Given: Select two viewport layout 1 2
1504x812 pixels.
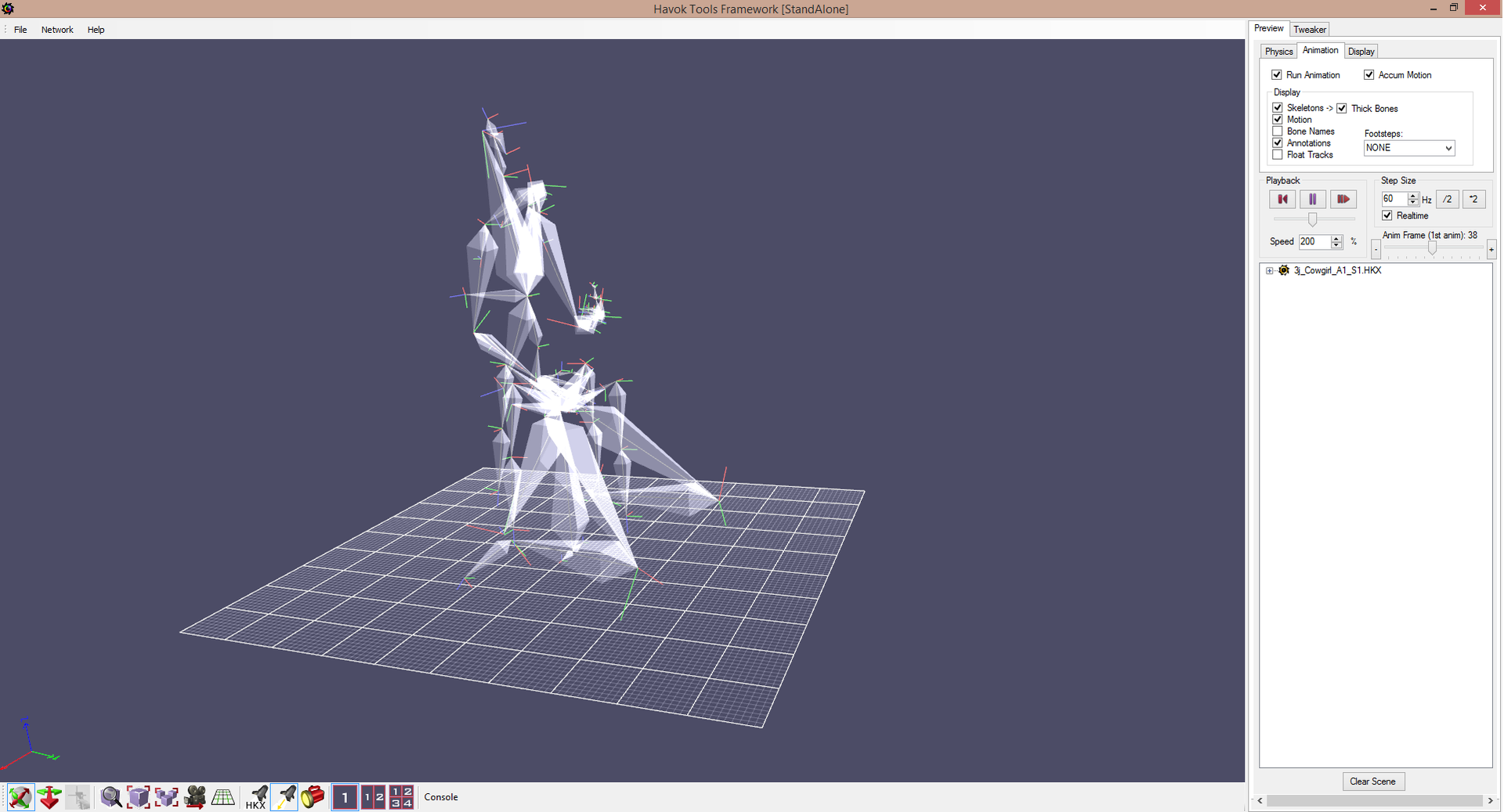Looking at the screenshot, I should point(373,797).
